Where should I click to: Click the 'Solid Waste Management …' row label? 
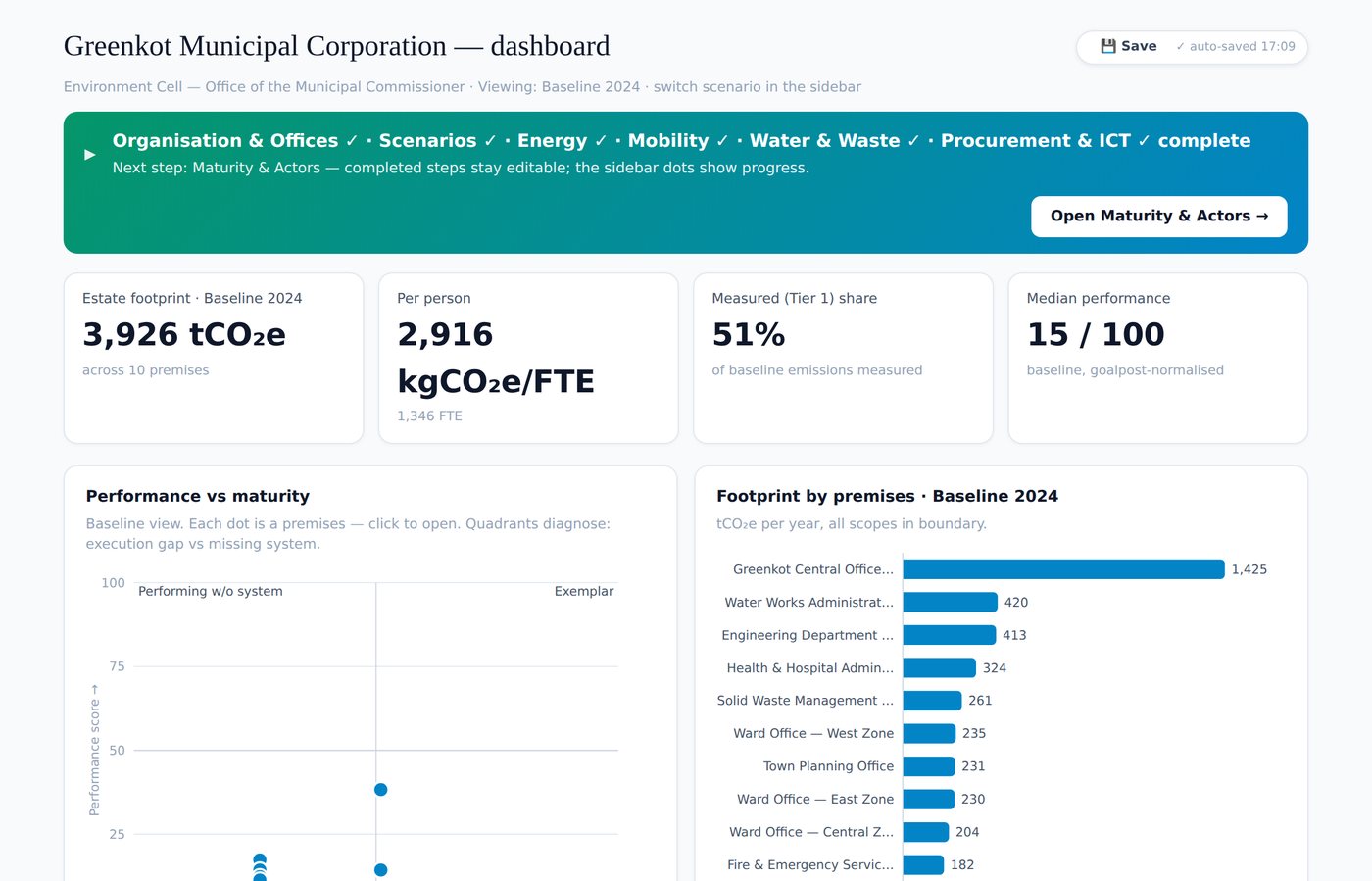[x=806, y=701]
